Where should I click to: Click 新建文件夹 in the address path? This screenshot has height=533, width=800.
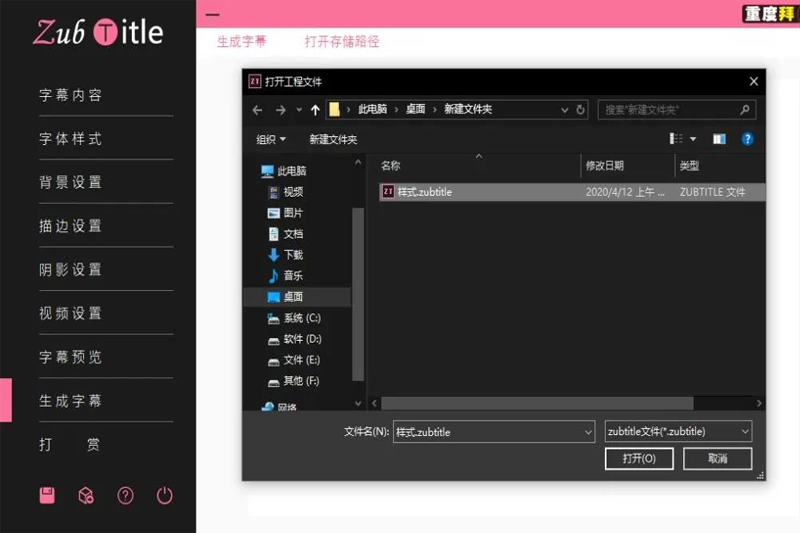(x=468, y=109)
